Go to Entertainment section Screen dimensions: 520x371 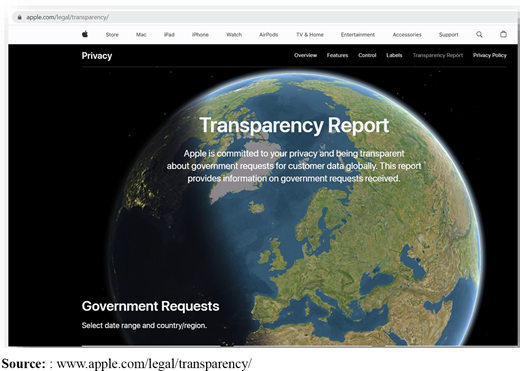358,35
